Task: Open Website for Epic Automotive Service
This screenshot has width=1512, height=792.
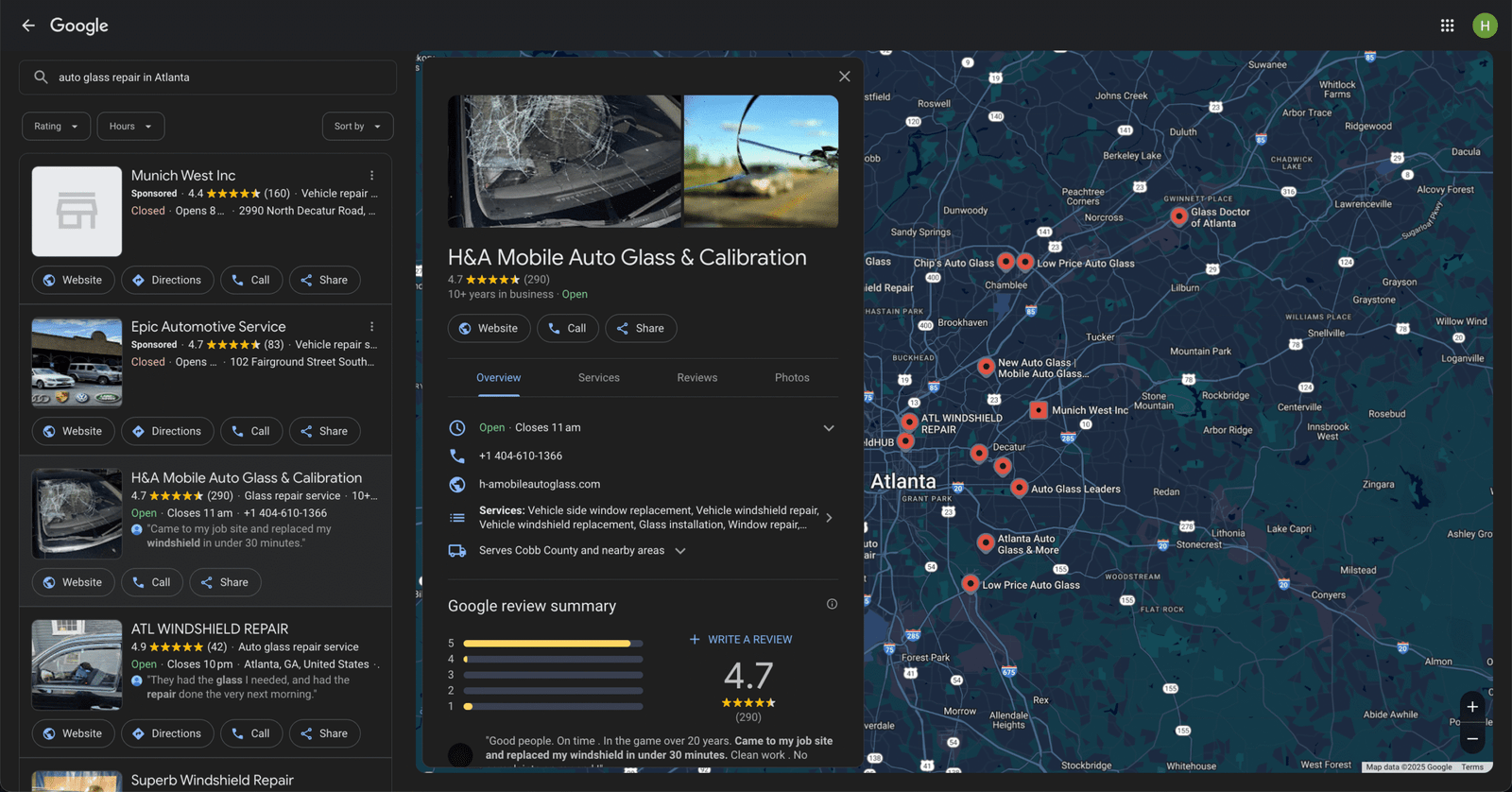Action: coord(73,432)
